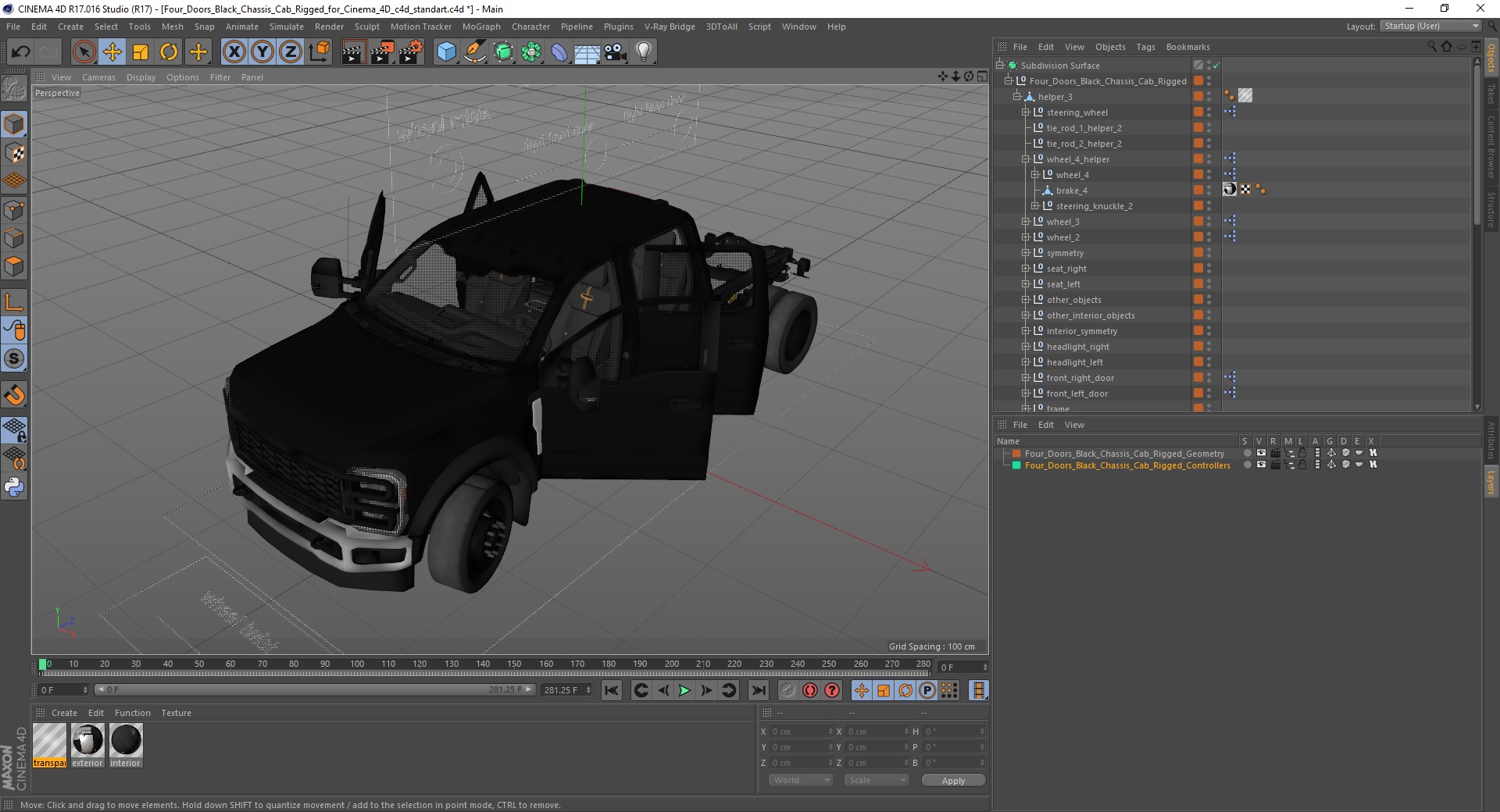The width and height of the screenshot is (1500, 812).
Task: Switch to Texture mode in sidebar
Action: coord(14,153)
